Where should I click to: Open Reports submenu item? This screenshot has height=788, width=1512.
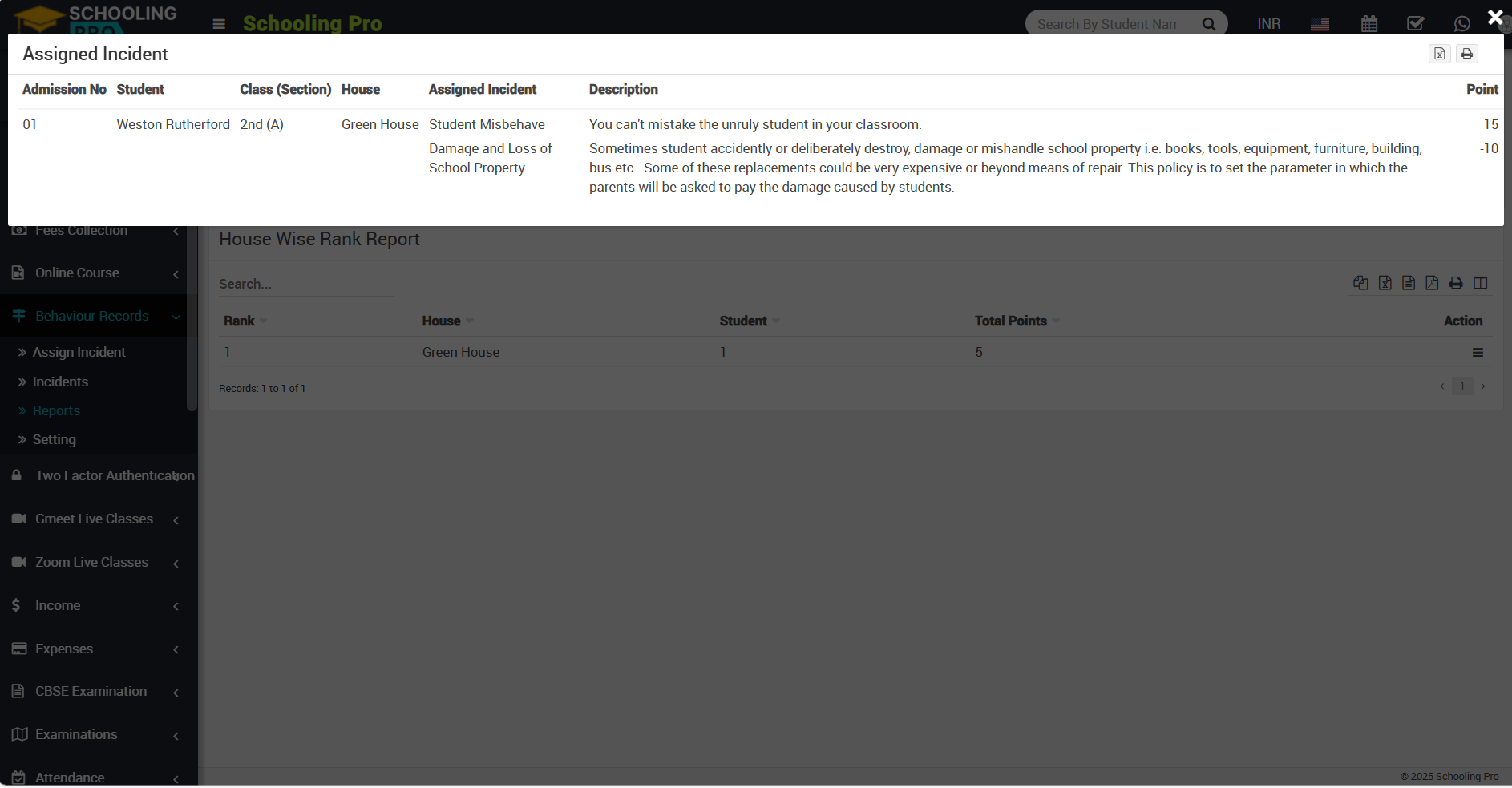(x=56, y=411)
